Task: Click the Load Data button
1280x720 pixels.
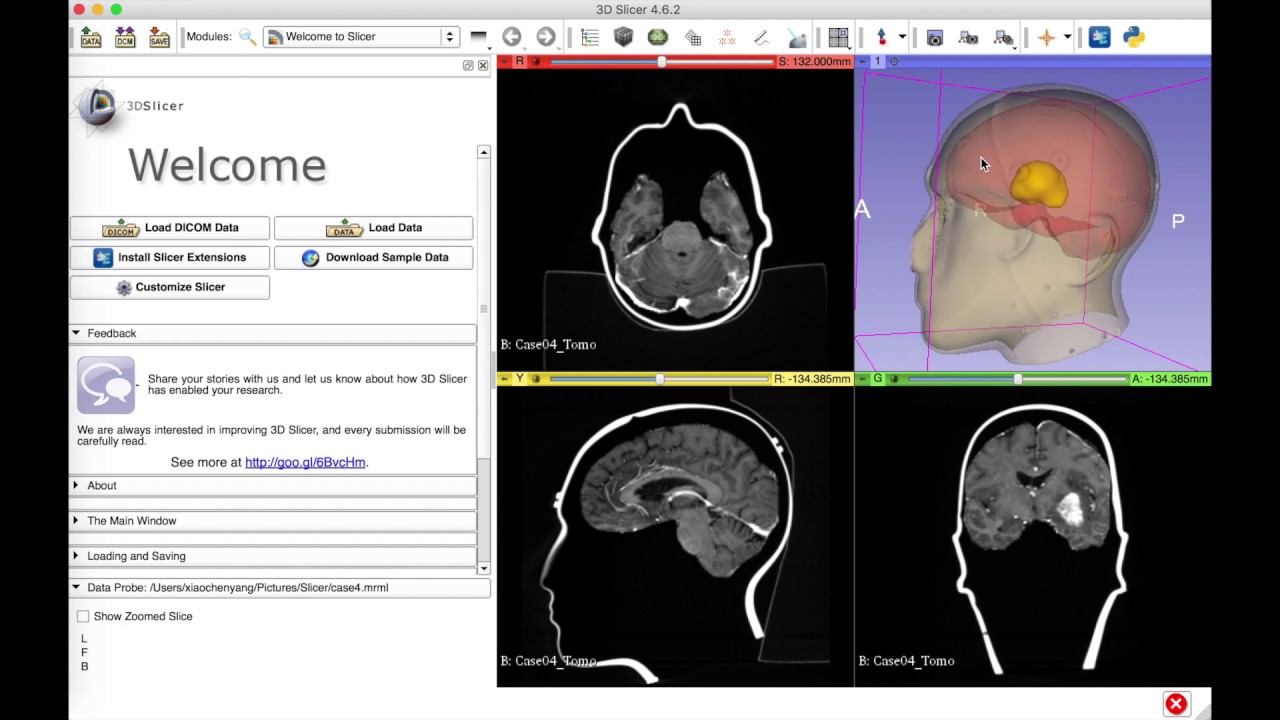Action: [373, 228]
